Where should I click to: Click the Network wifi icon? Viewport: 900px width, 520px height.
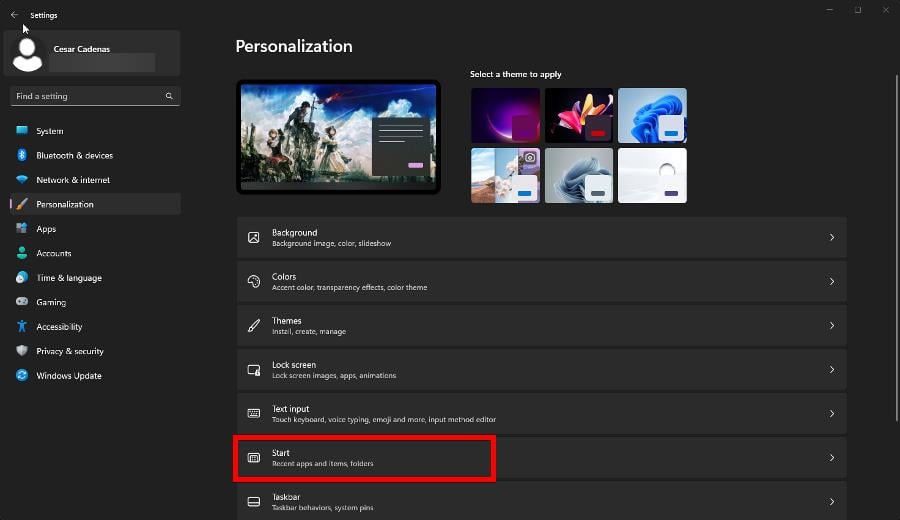click(x=22, y=179)
